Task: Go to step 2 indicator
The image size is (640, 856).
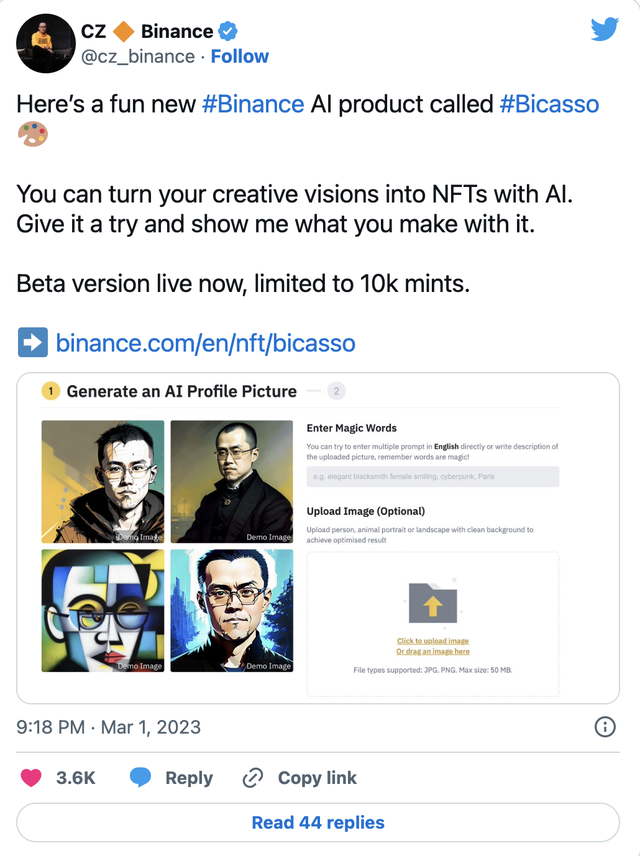Action: (337, 391)
